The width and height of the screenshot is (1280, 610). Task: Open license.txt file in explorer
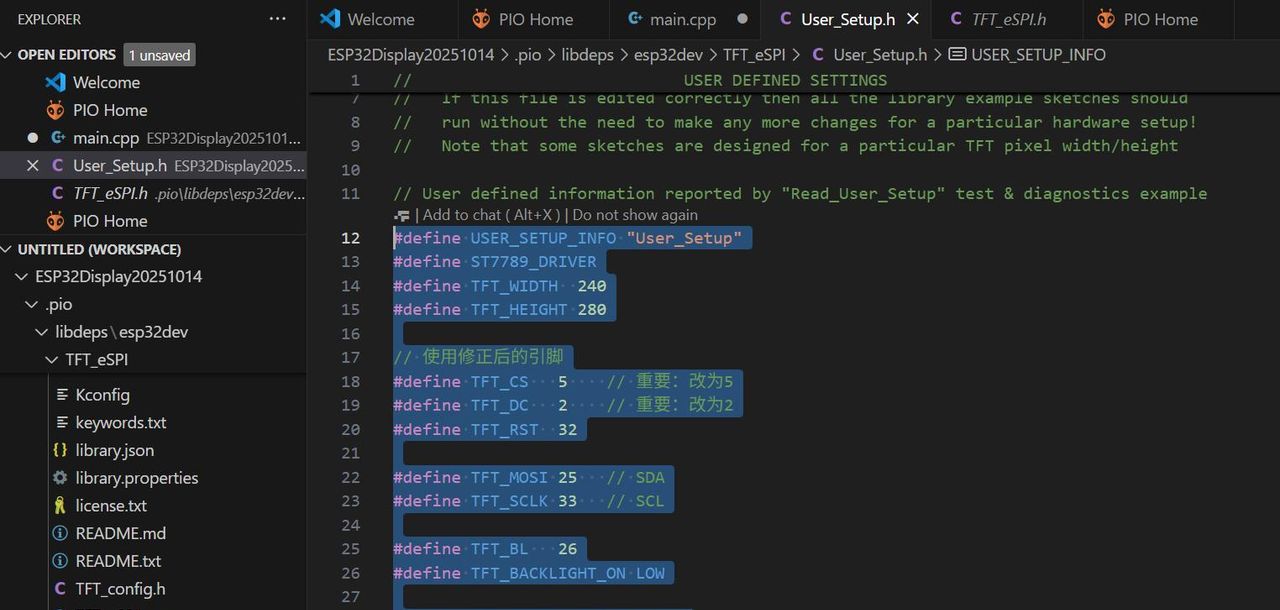[x=110, y=506]
